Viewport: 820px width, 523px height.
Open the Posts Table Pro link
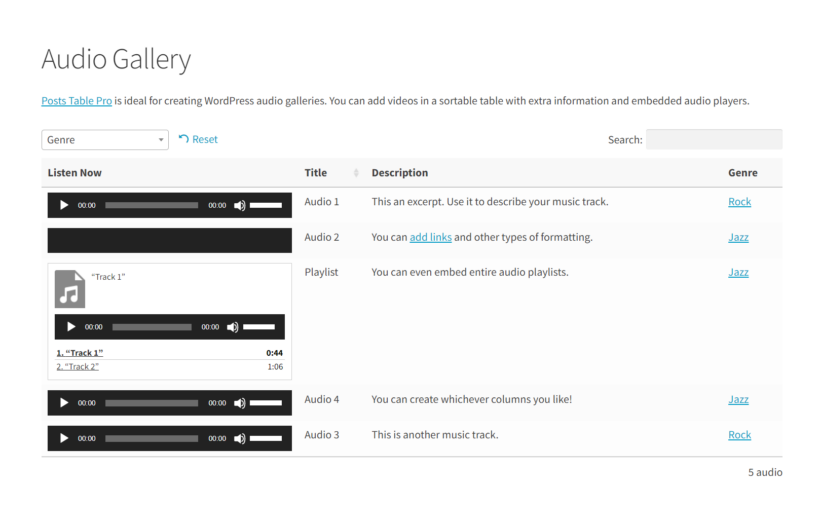(x=76, y=101)
